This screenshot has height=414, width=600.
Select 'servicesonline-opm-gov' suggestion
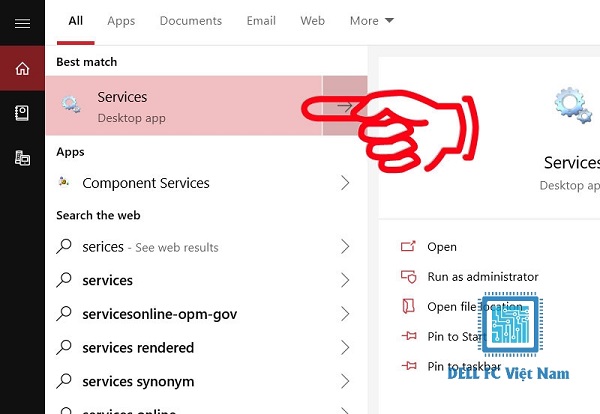(206, 314)
